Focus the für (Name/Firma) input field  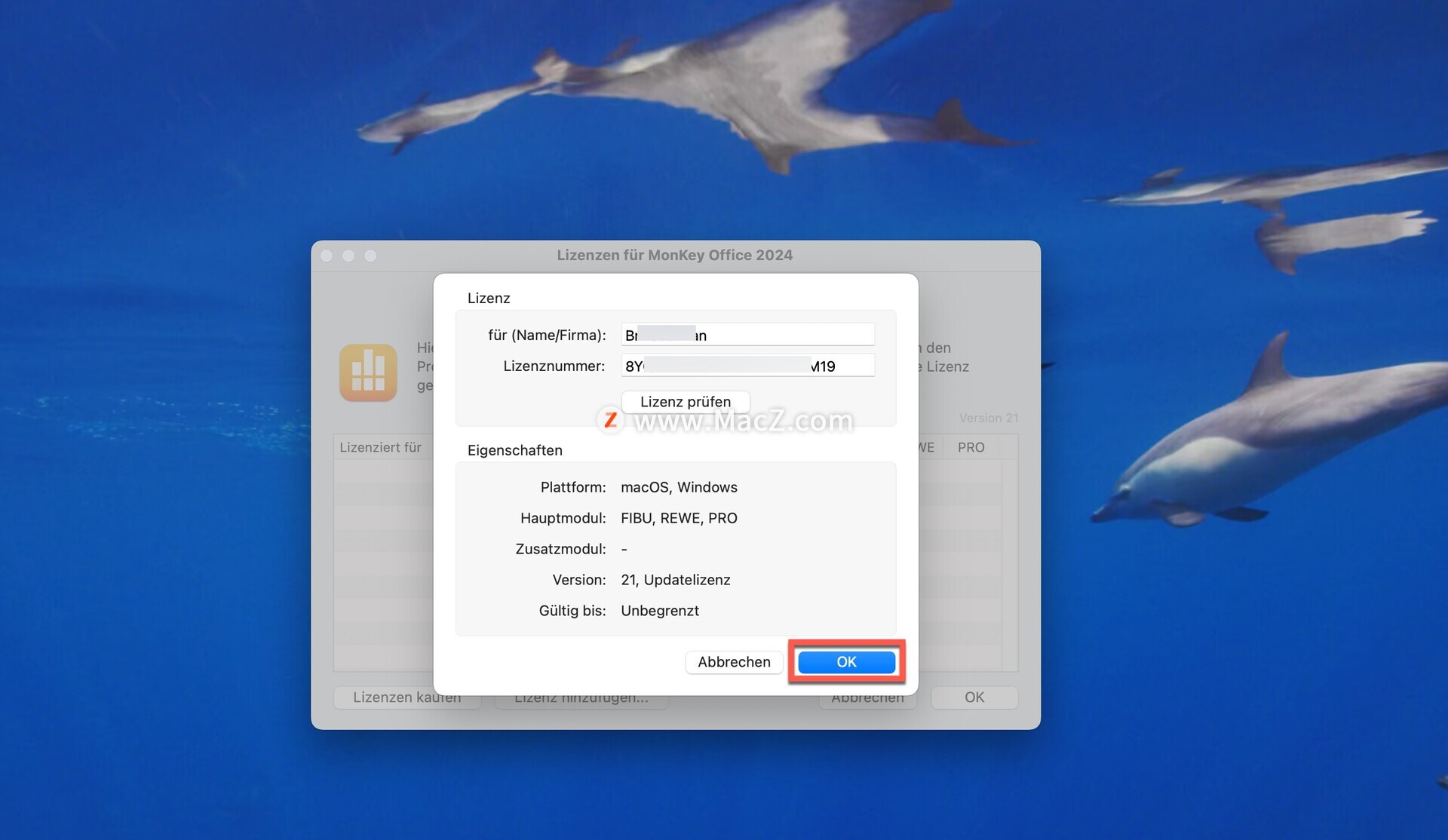click(x=747, y=335)
